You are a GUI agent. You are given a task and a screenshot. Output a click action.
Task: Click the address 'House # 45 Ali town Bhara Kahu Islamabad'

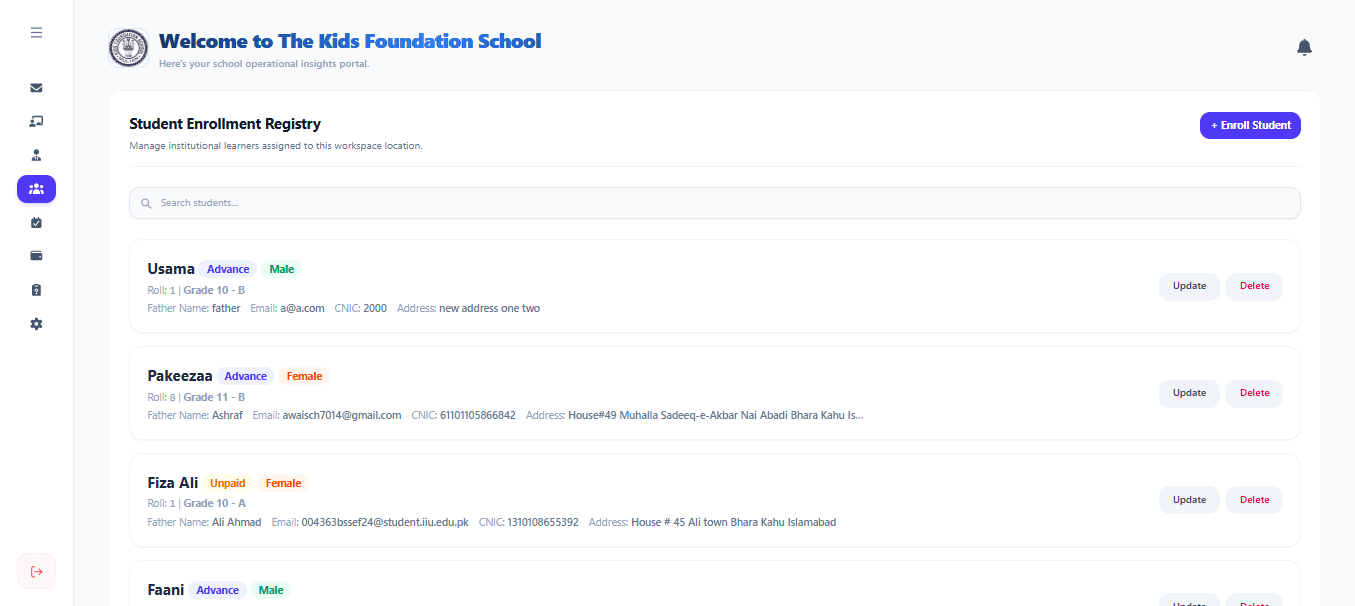(x=733, y=522)
